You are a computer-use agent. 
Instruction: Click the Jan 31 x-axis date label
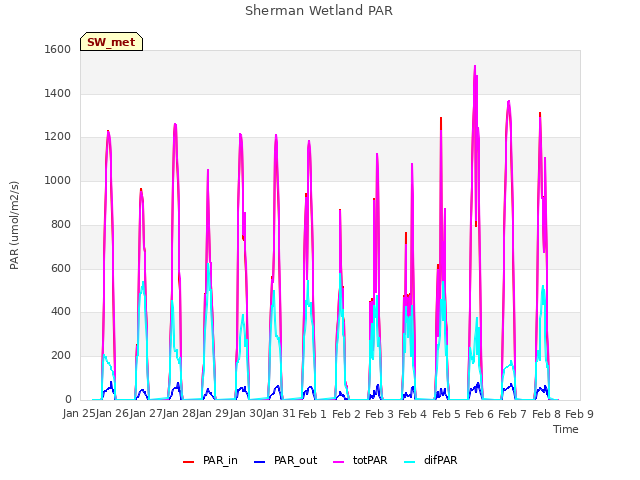click(x=279, y=414)
